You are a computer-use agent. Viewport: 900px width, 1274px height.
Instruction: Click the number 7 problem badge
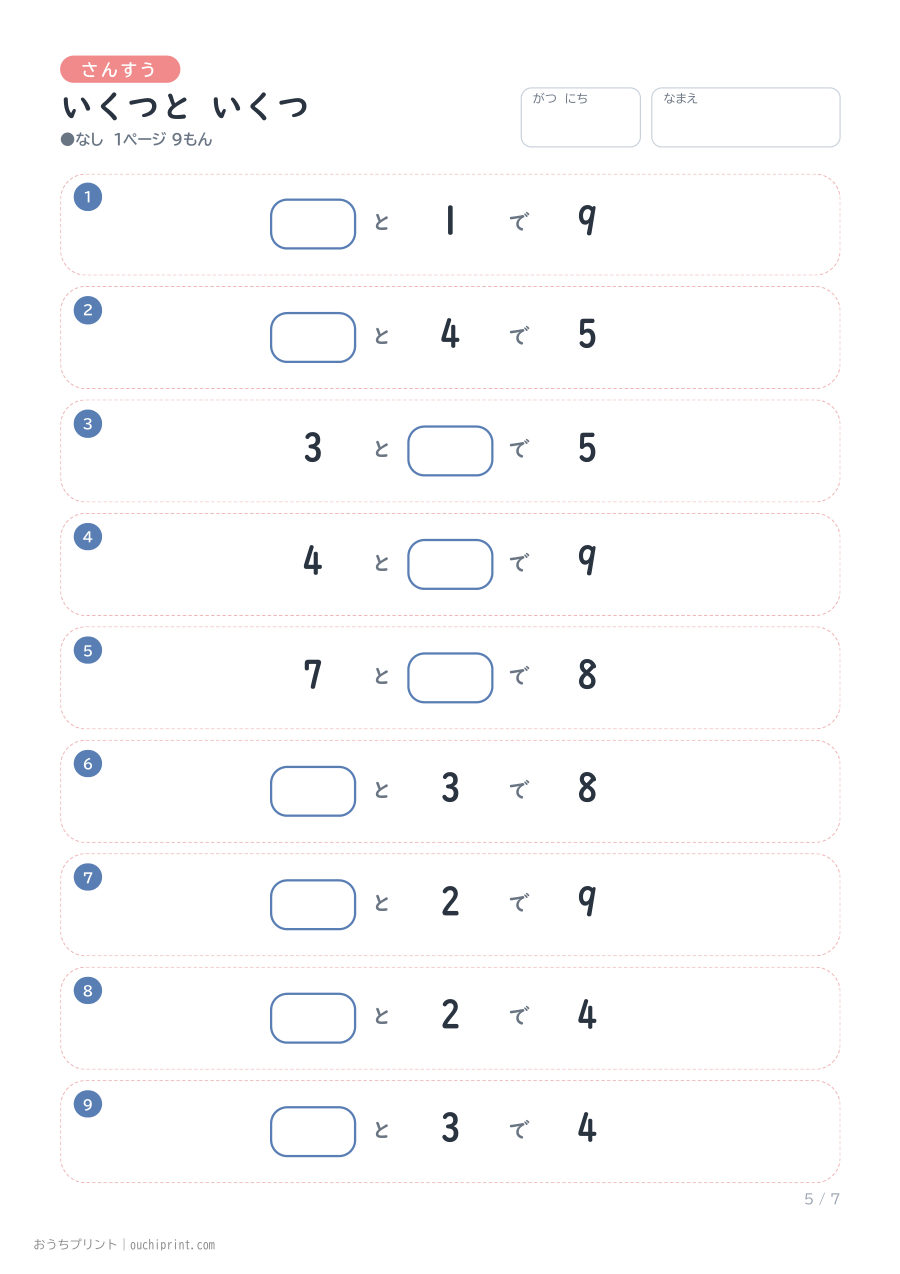pyautogui.click(x=88, y=877)
